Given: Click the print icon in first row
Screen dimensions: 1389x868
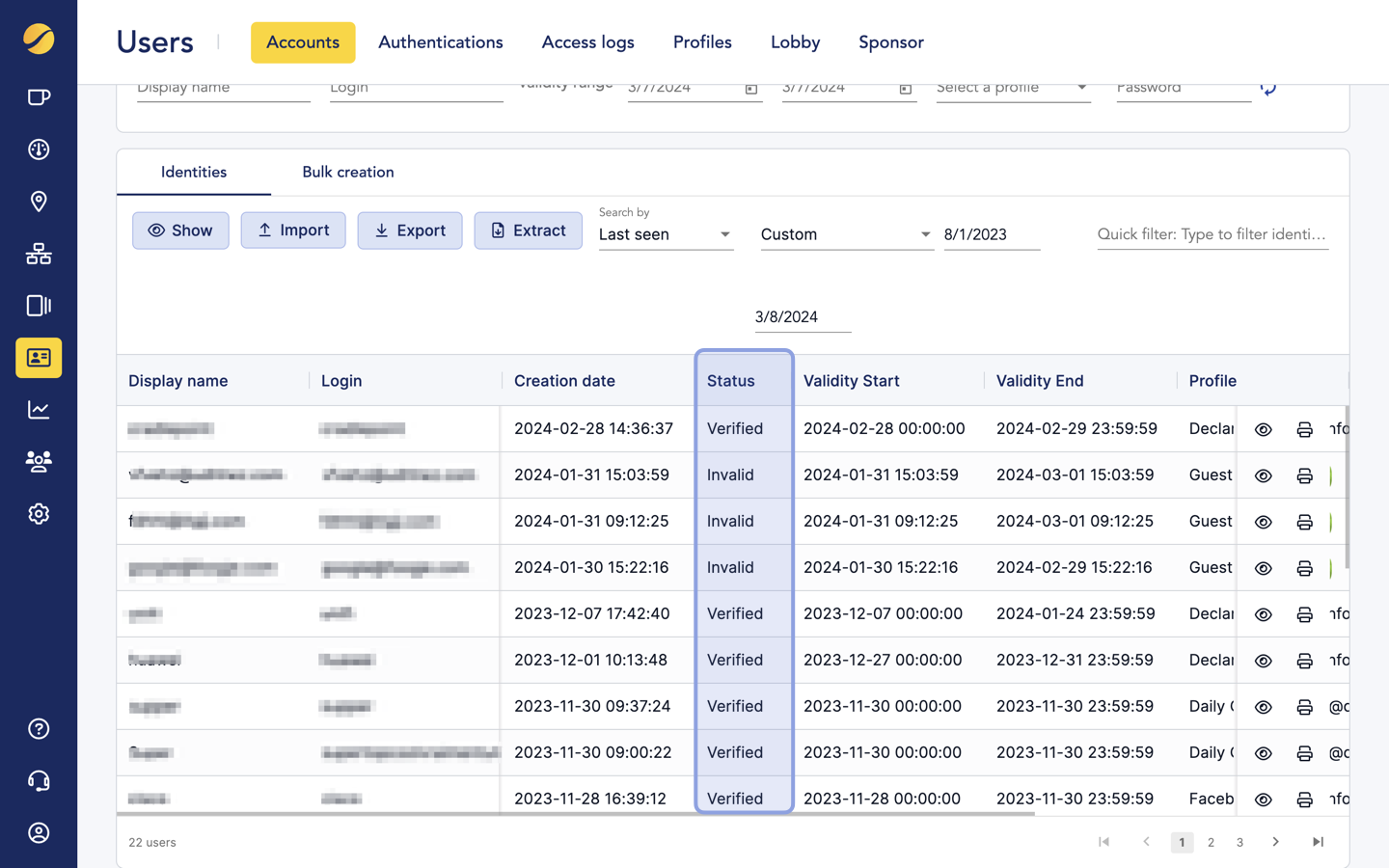Looking at the screenshot, I should [1304, 429].
